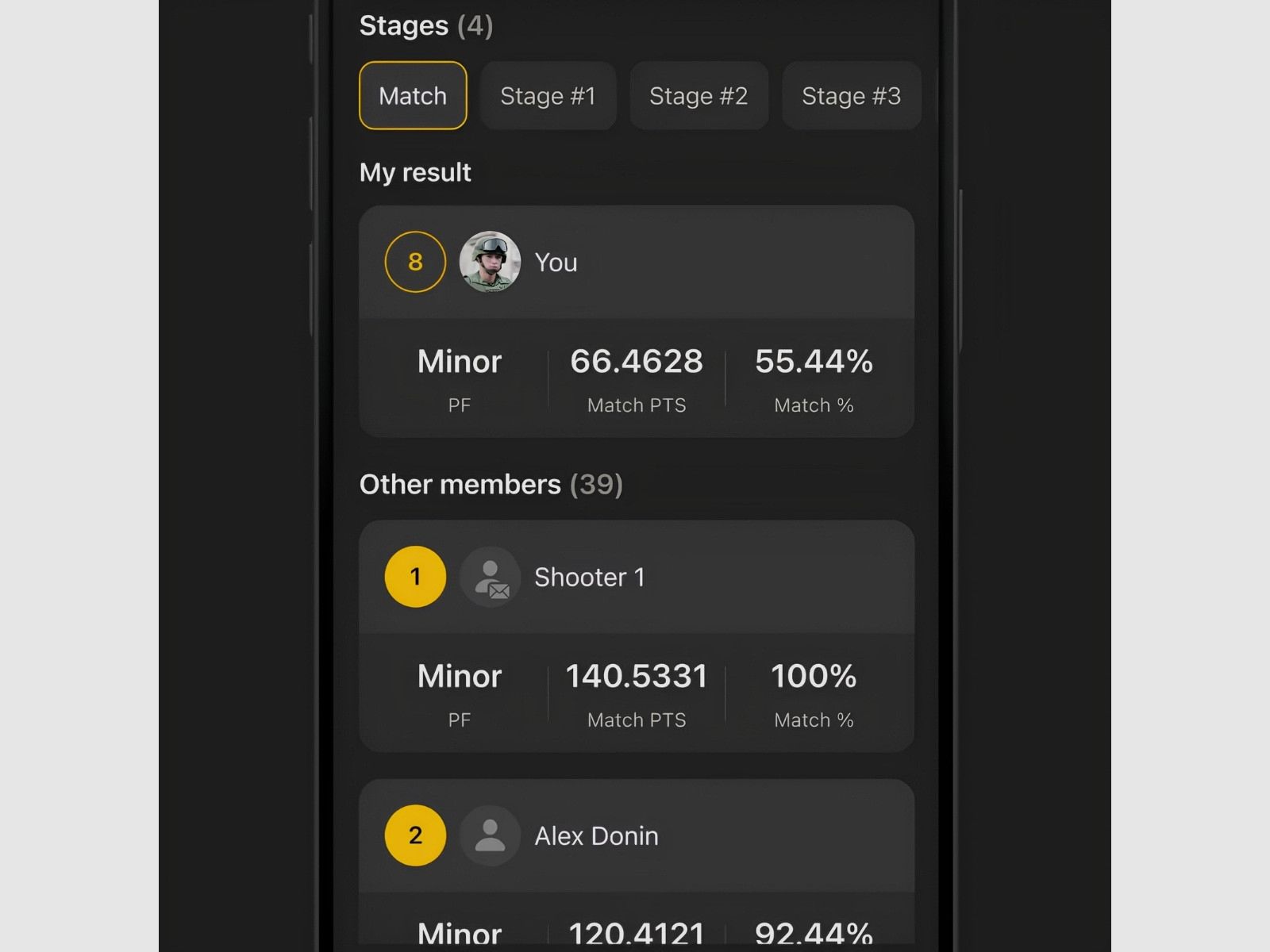The height and width of the screenshot is (952, 1270).
Task: Open the Stage #2 tab
Action: (698, 95)
